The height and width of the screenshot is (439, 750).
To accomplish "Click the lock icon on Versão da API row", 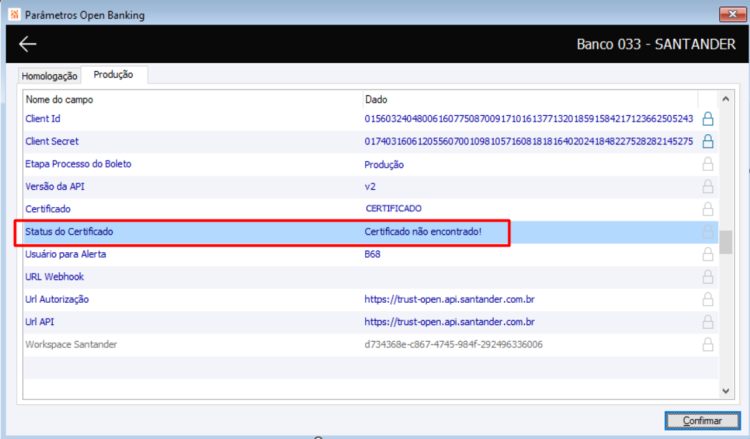I will [707, 187].
